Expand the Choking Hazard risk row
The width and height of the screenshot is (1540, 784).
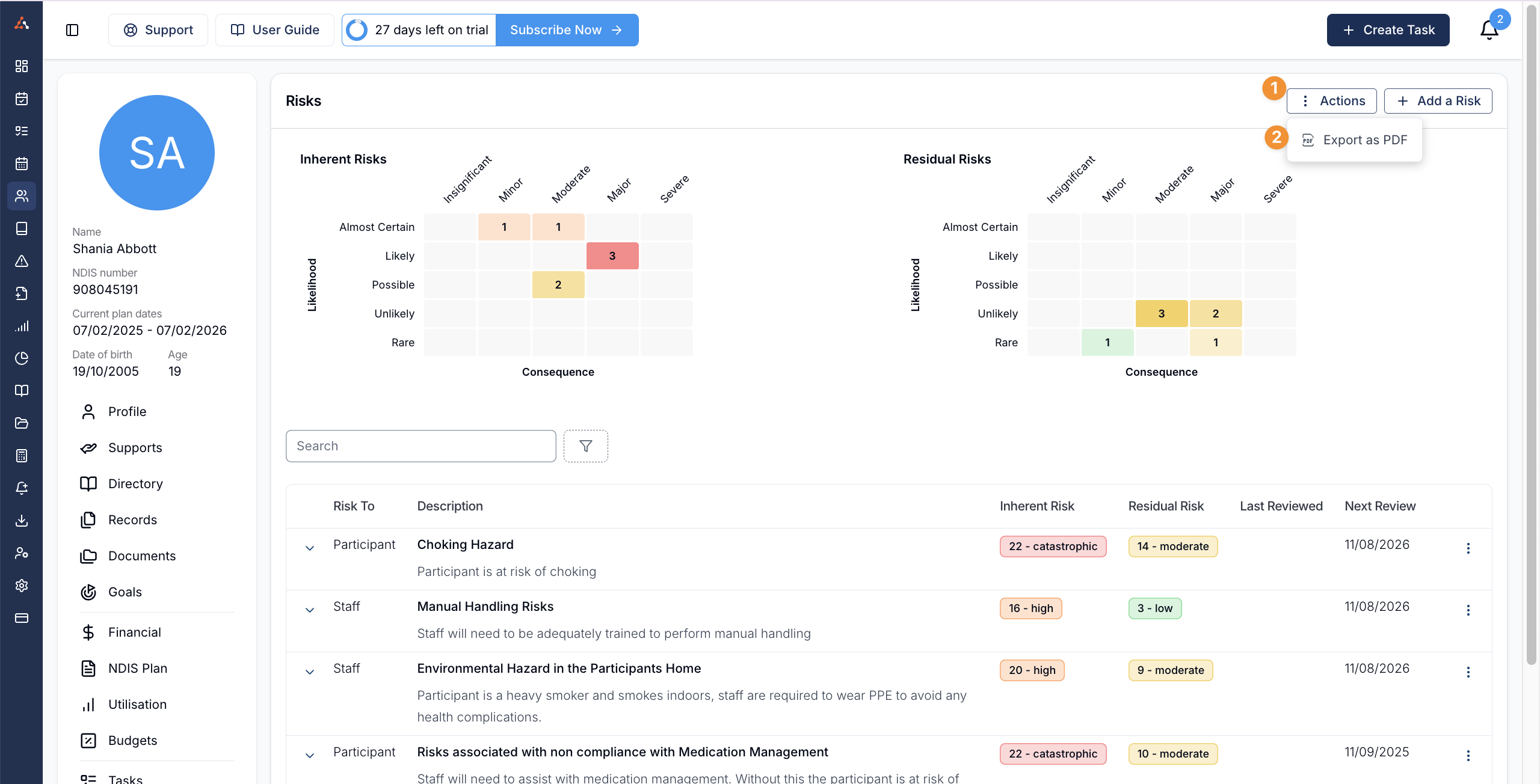[x=310, y=548]
